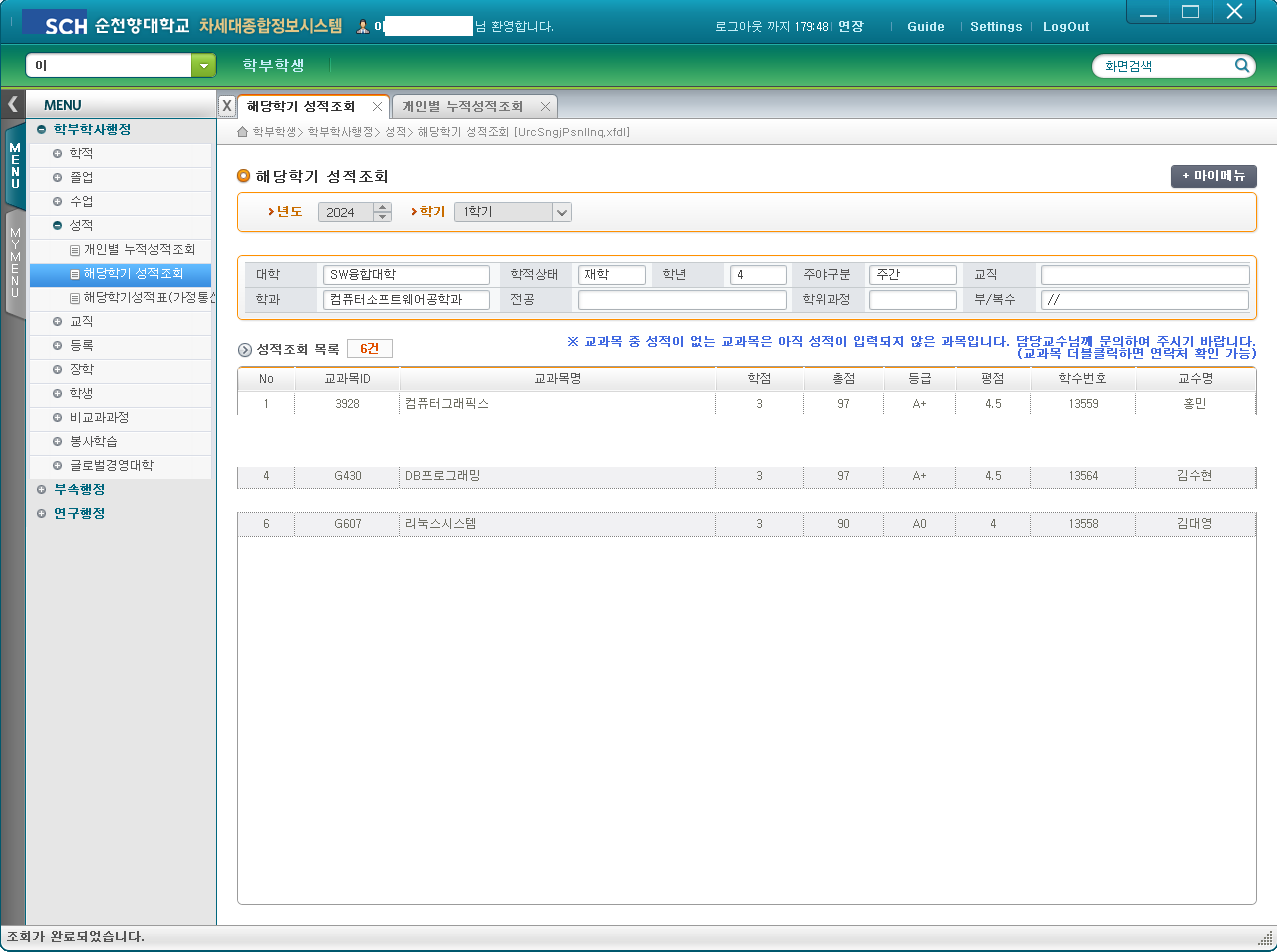Close the 개인별 누적성적조회 tab
This screenshot has width=1277, height=952.
coord(545,106)
